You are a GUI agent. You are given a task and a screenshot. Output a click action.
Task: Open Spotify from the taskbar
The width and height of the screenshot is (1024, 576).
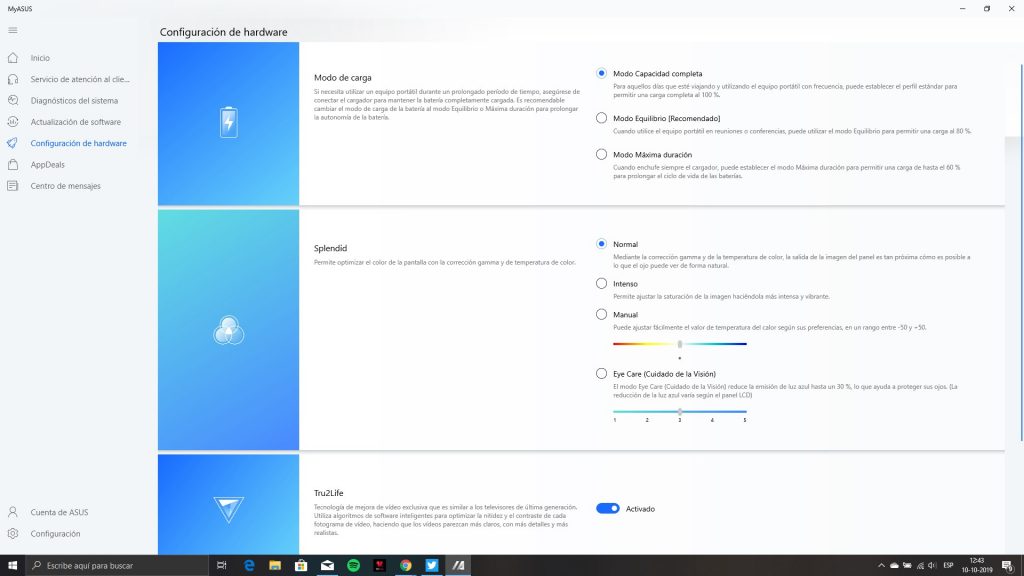click(353, 566)
